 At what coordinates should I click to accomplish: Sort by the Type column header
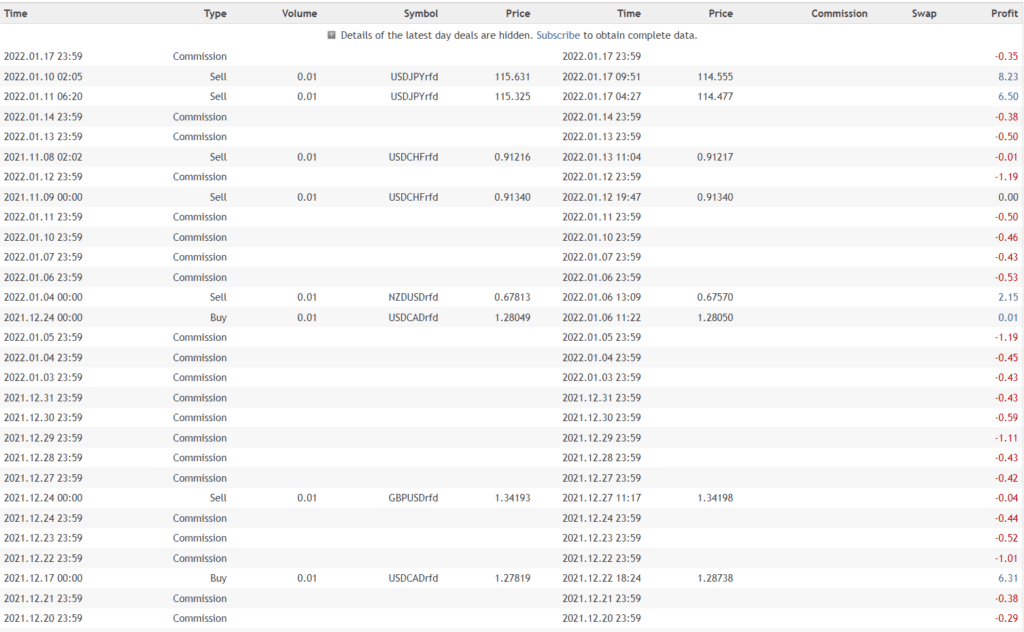click(215, 14)
